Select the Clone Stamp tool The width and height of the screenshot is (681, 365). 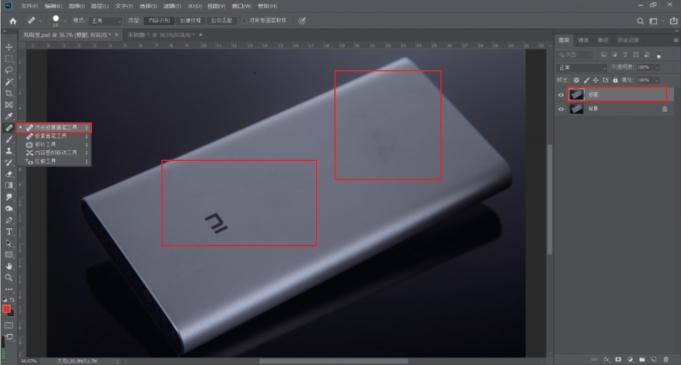coord(9,151)
